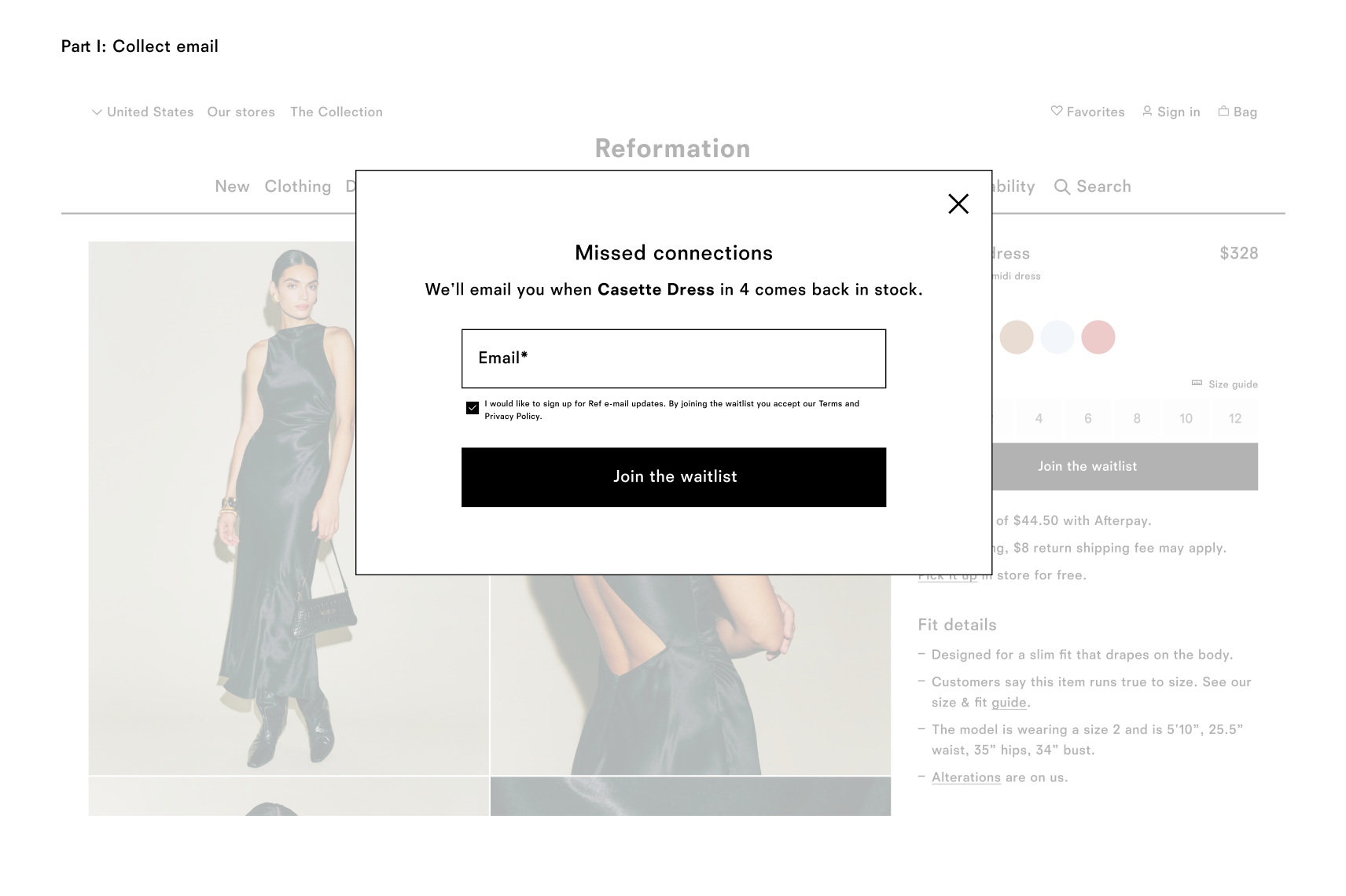1346x896 pixels.
Task: Open the full-length model photo
Action: pyautogui.click(x=222, y=508)
